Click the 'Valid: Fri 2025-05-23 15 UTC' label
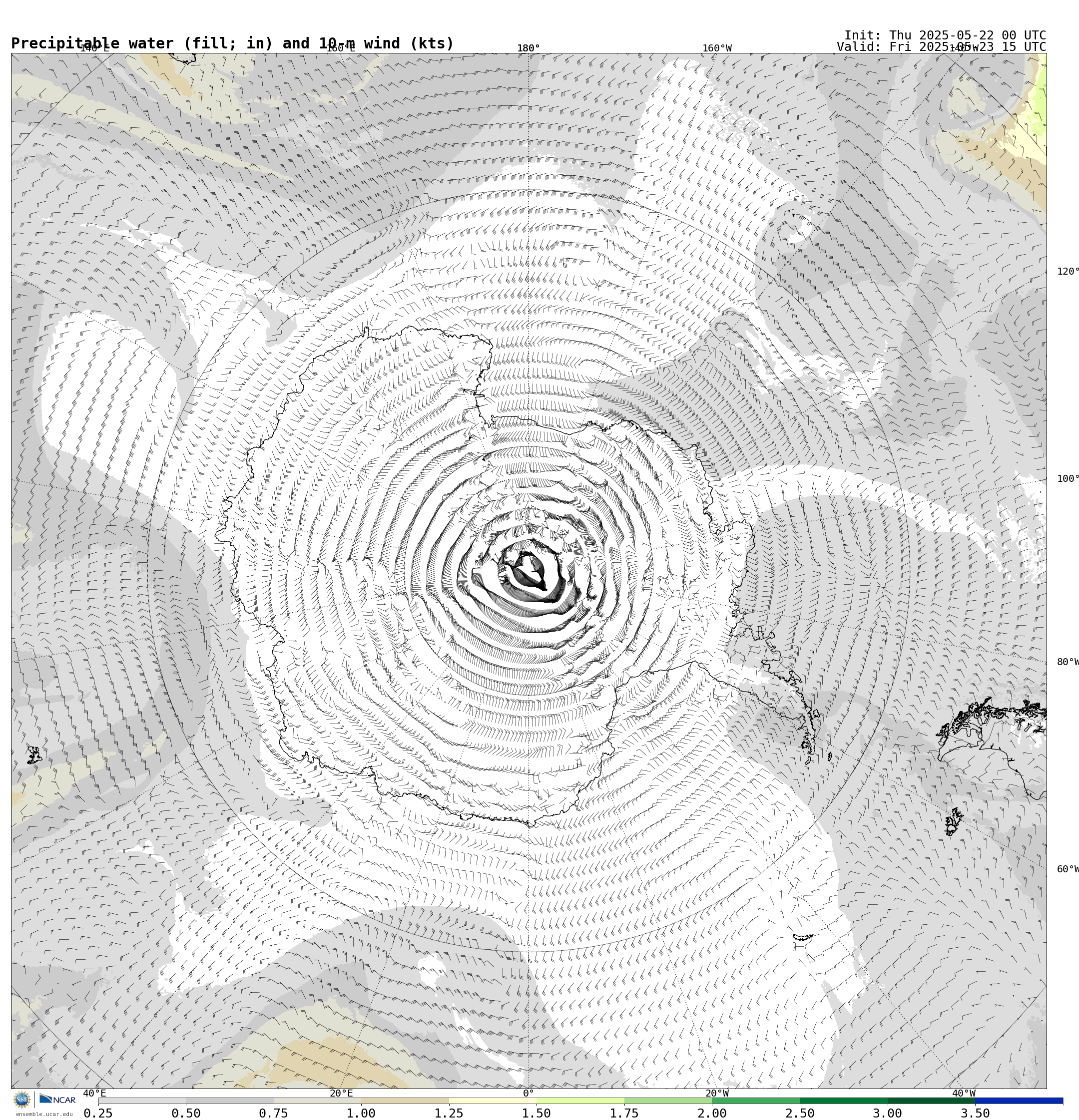This screenshot has width=1079, height=1120. (x=941, y=47)
